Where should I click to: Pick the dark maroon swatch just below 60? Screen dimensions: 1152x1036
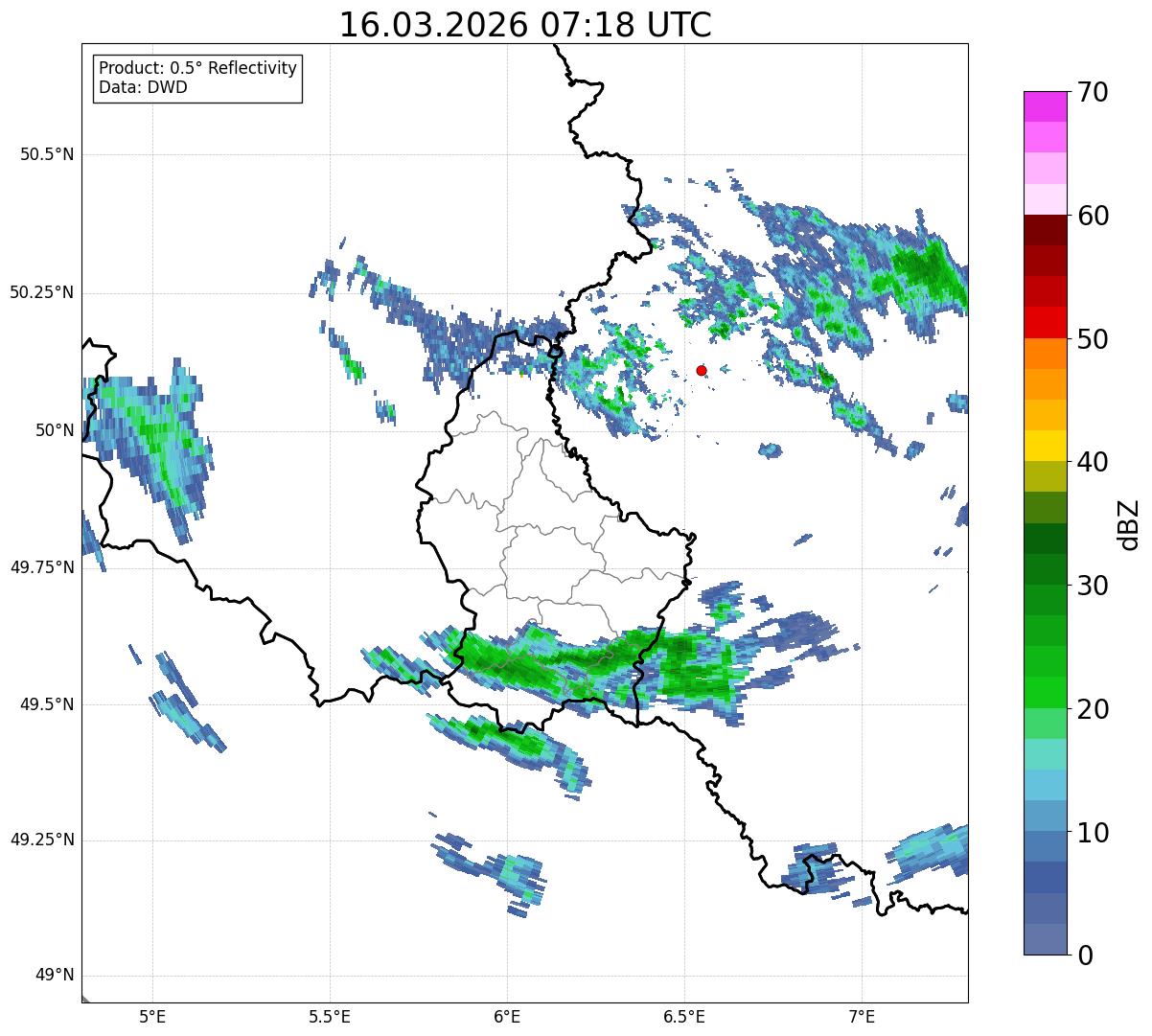point(1046,230)
